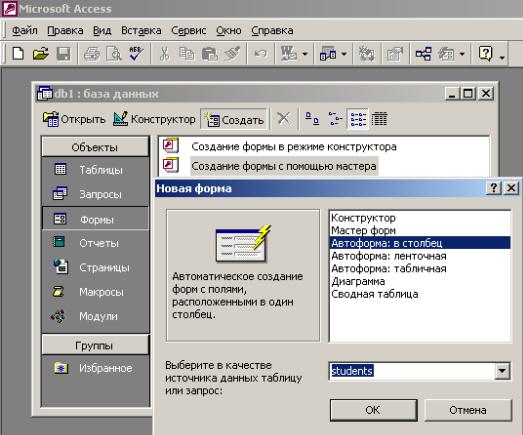Switch to Details view
The image size is (523, 435).
(380, 119)
